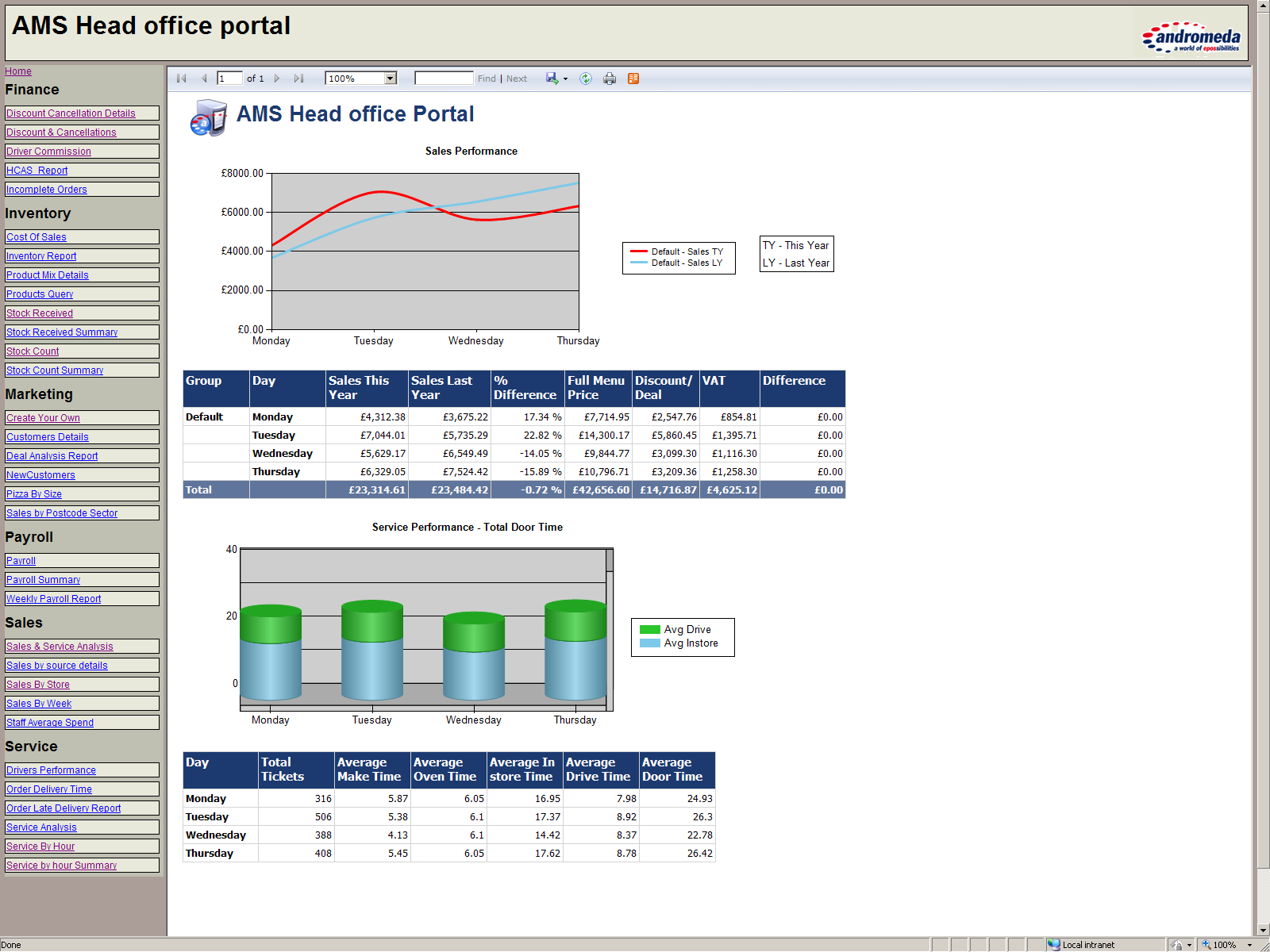Click the Print report icon
Image resolution: width=1270 pixels, height=952 pixels.
pyautogui.click(x=610, y=79)
